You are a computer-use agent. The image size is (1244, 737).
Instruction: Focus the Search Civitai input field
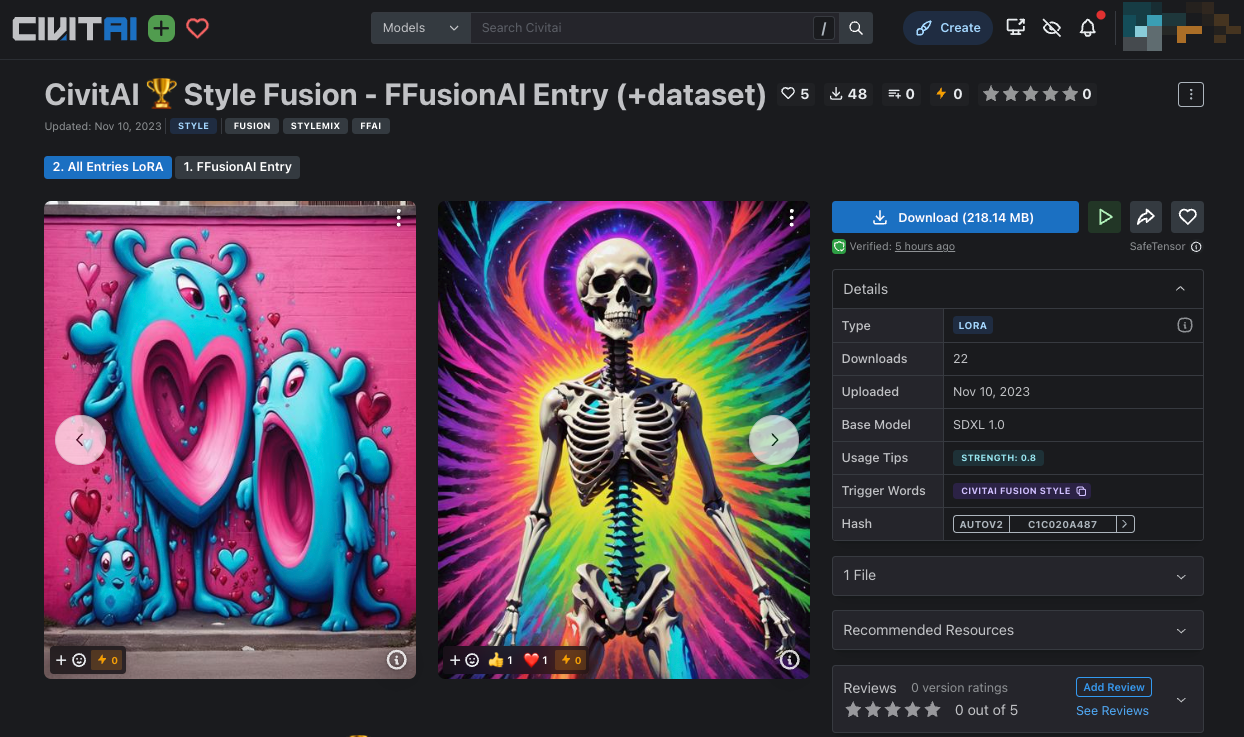[x=640, y=28]
